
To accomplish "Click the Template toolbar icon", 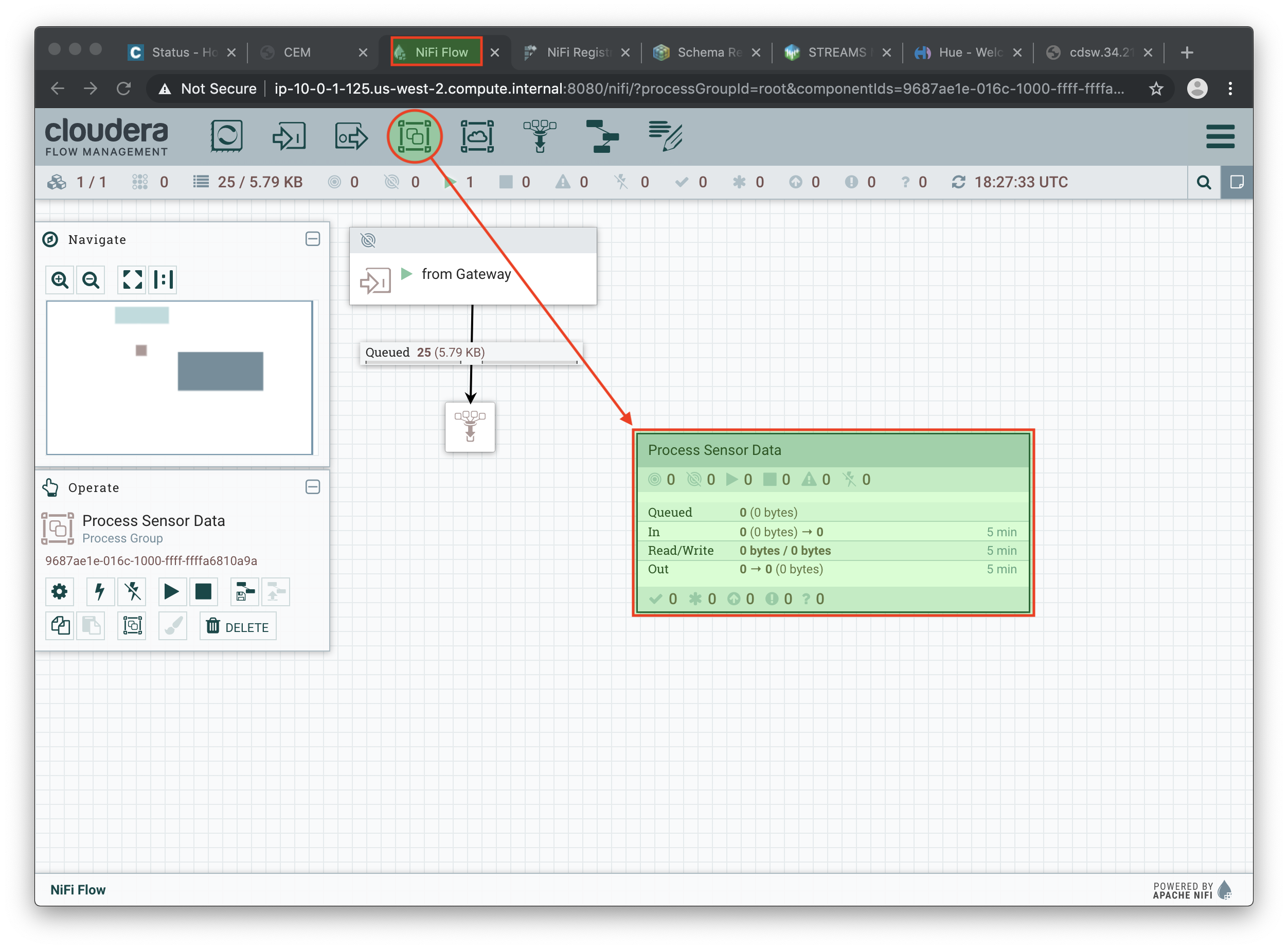I will [602, 136].
